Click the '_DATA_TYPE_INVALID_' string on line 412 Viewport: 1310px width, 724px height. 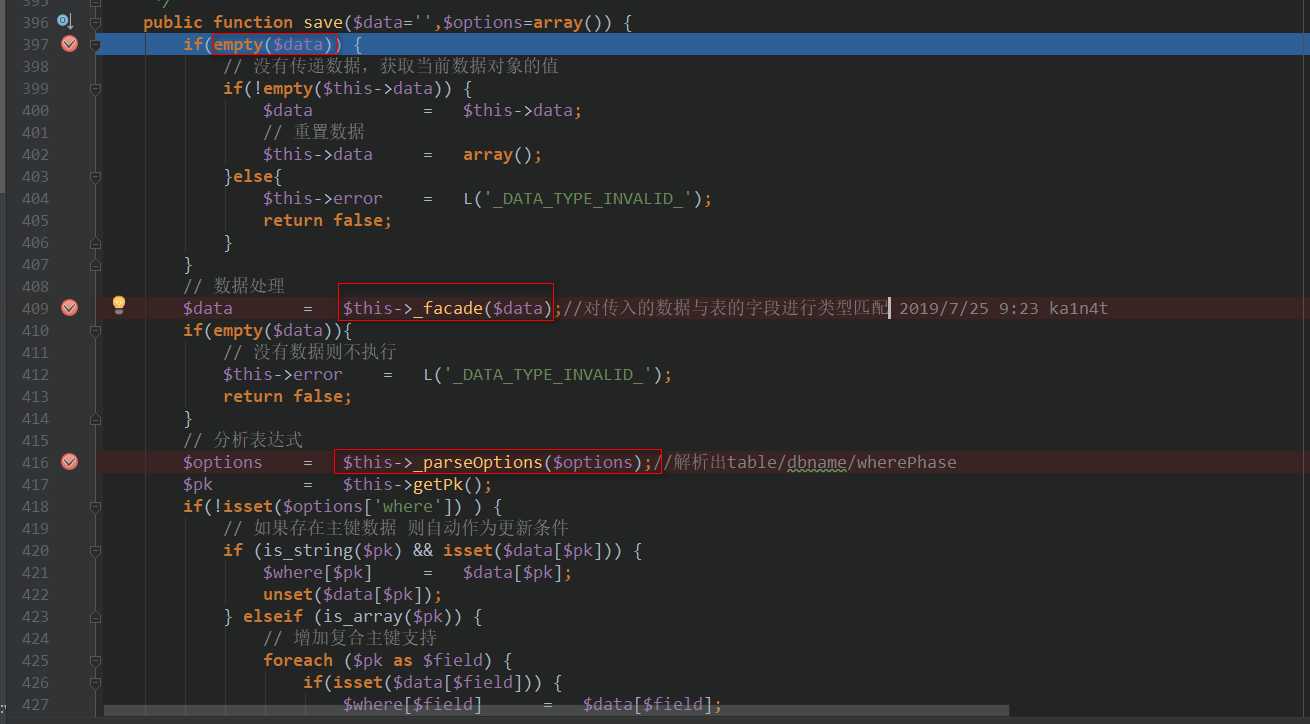point(547,374)
